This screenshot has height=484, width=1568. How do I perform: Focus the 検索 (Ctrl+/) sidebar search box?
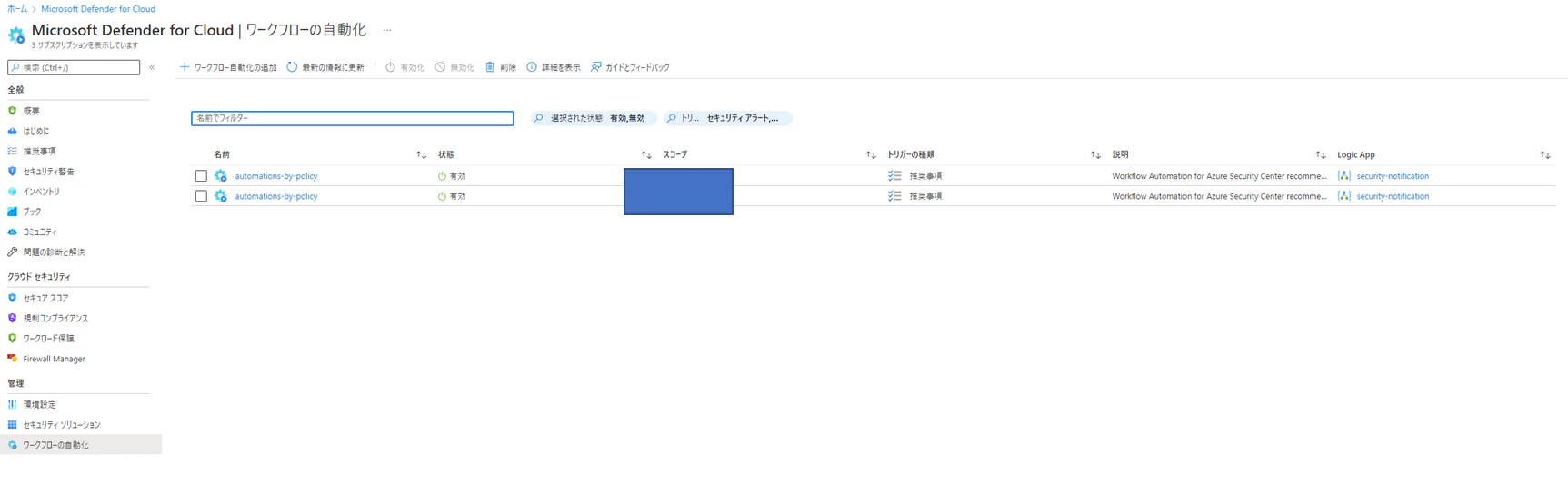click(74, 67)
